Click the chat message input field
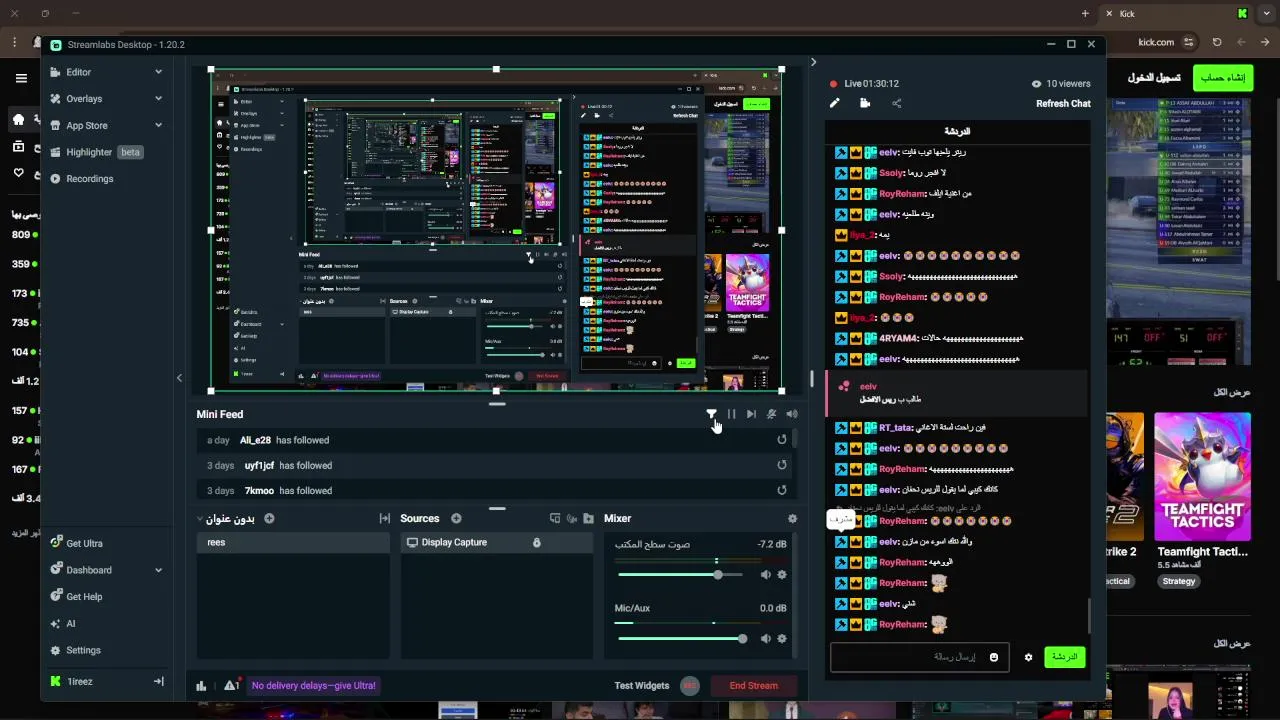The width and height of the screenshot is (1280, 720). click(918, 657)
